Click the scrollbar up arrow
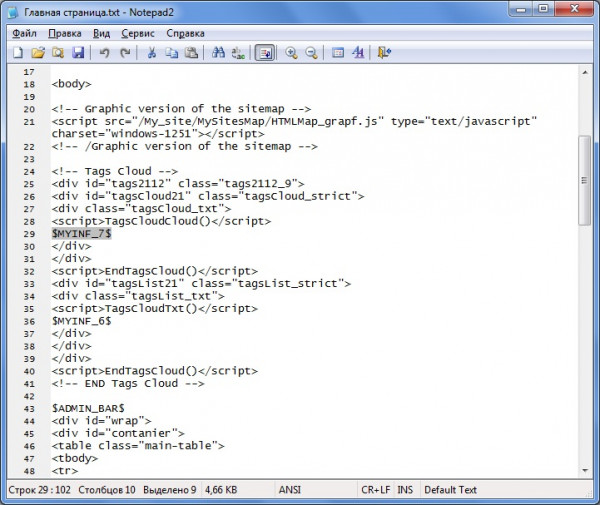This screenshot has width=600, height=505. 585,72
